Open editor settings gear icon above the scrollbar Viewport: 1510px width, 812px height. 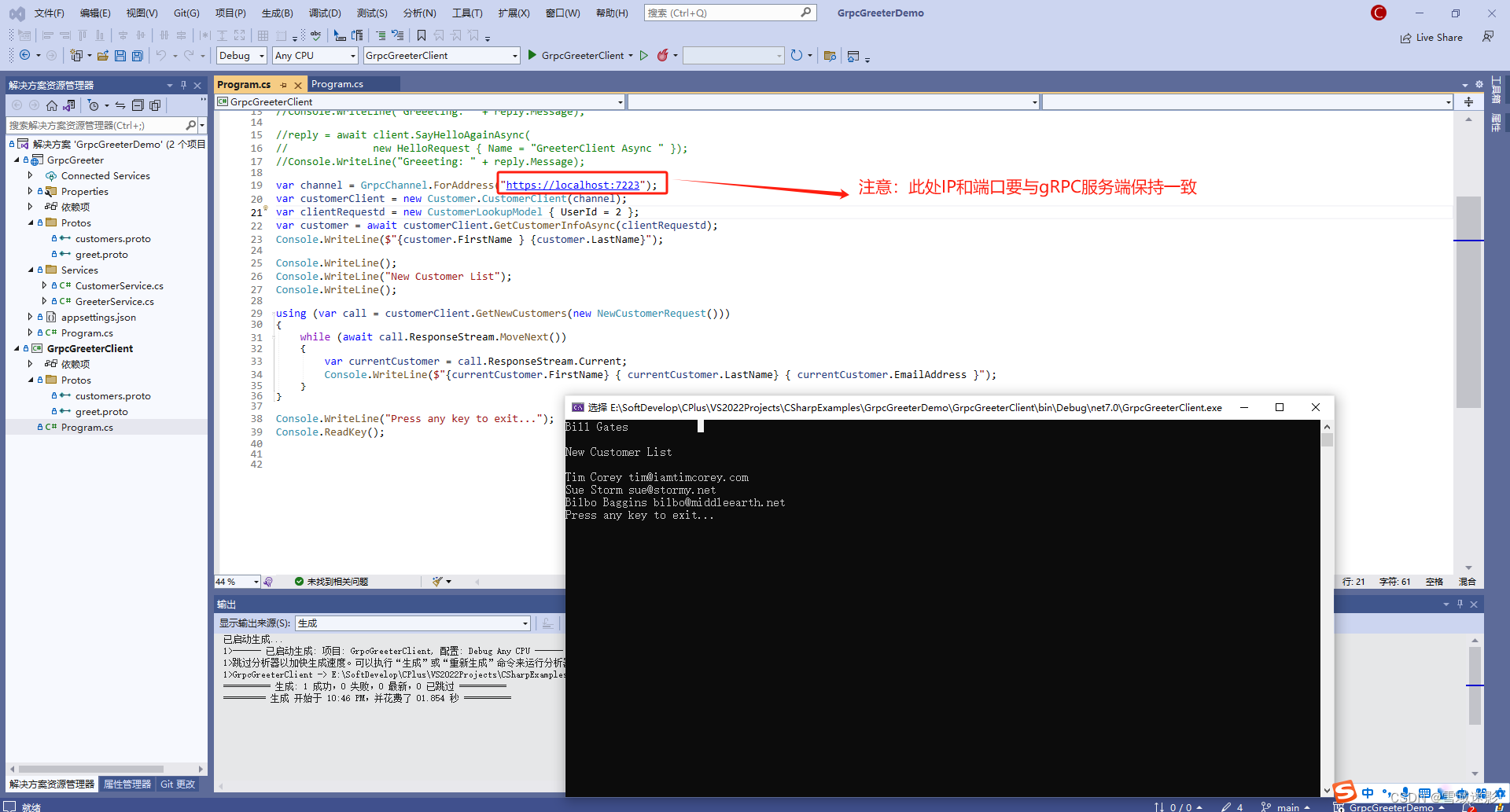coord(1479,85)
